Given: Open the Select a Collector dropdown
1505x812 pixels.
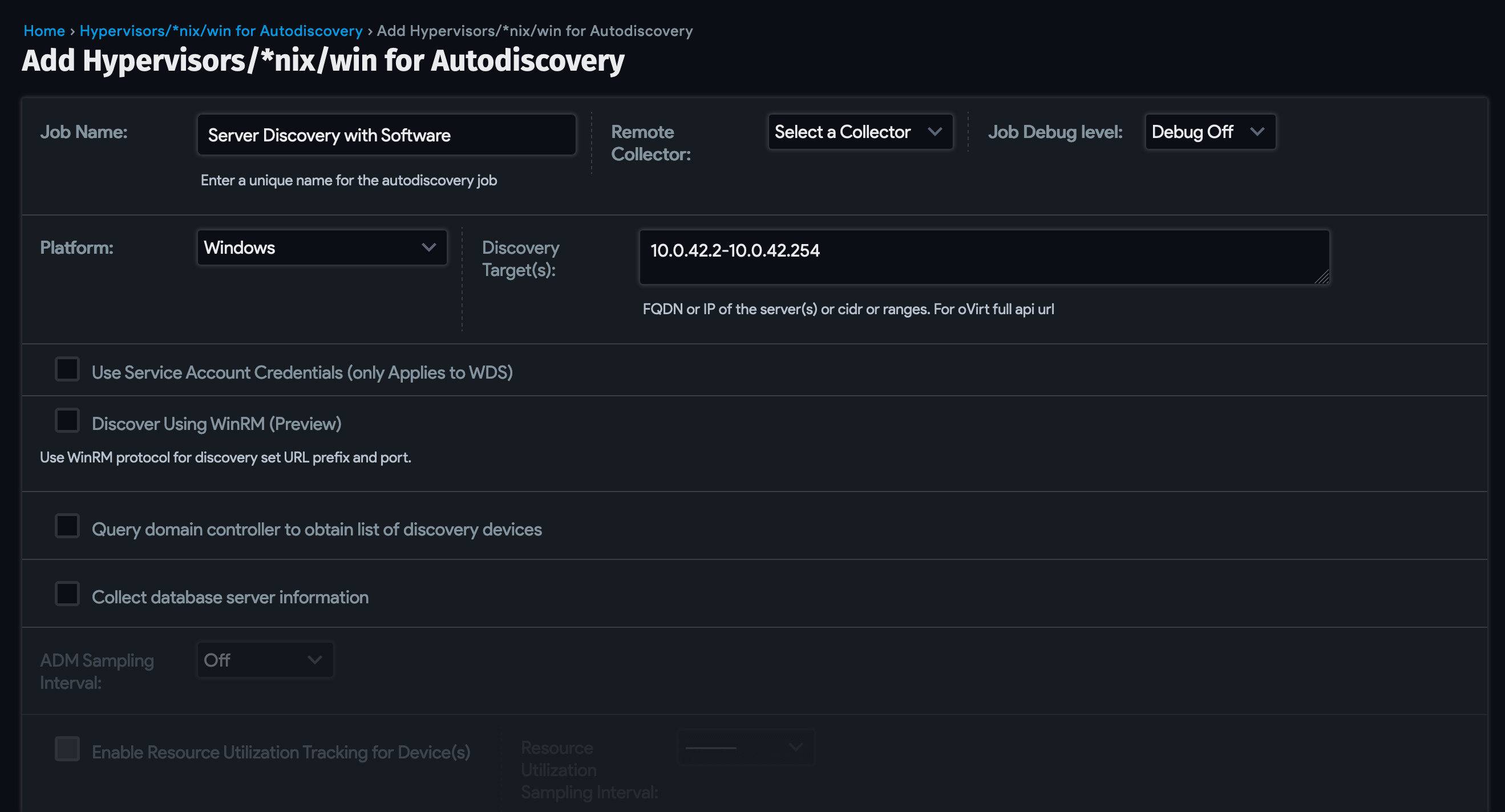Looking at the screenshot, I should [x=859, y=132].
